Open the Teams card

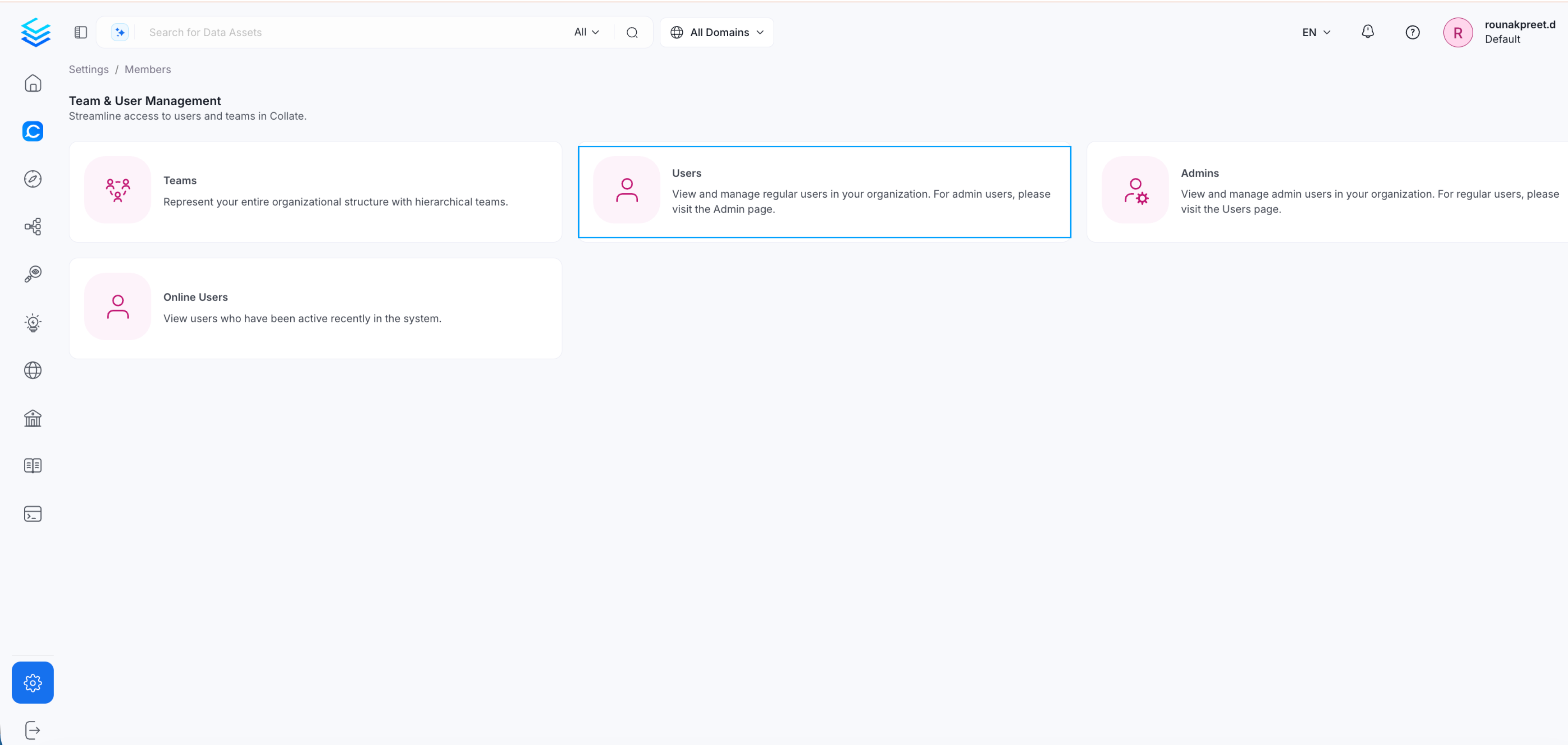click(x=315, y=191)
